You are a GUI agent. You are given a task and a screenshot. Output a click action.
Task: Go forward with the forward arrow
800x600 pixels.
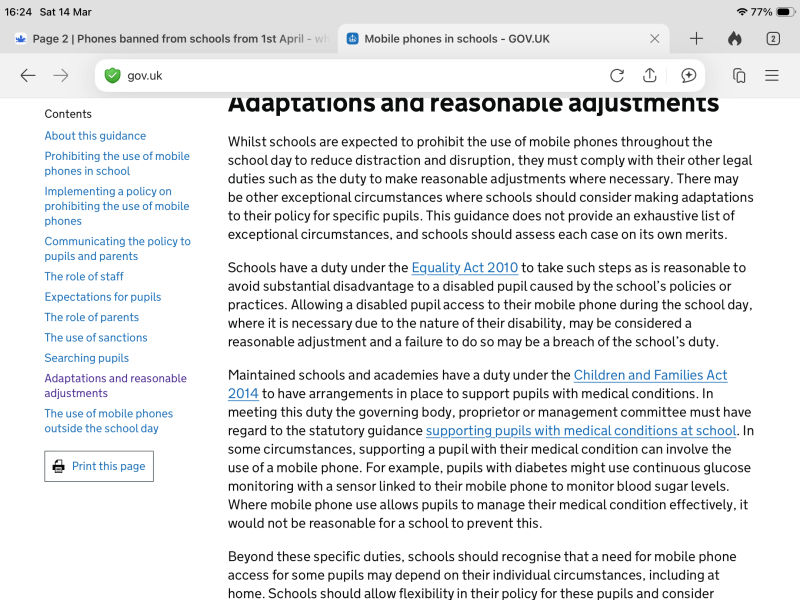coord(61,76)
